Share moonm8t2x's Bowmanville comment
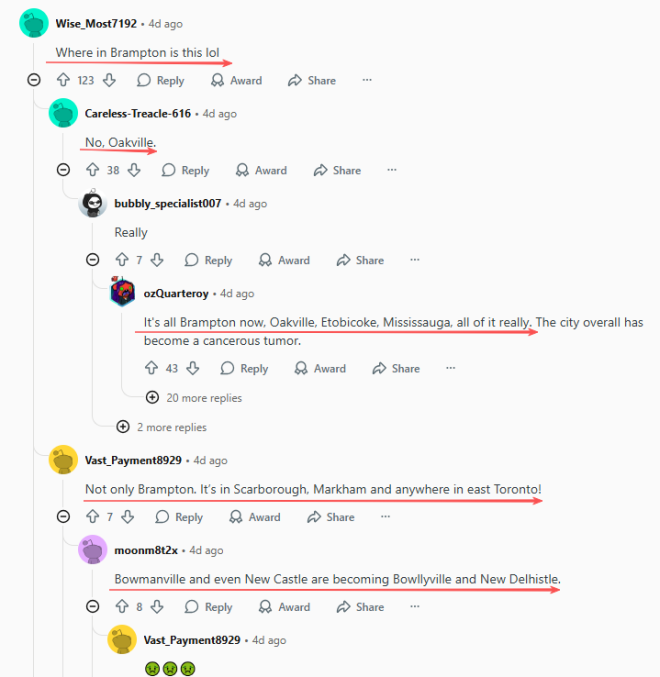 point(360,607)
